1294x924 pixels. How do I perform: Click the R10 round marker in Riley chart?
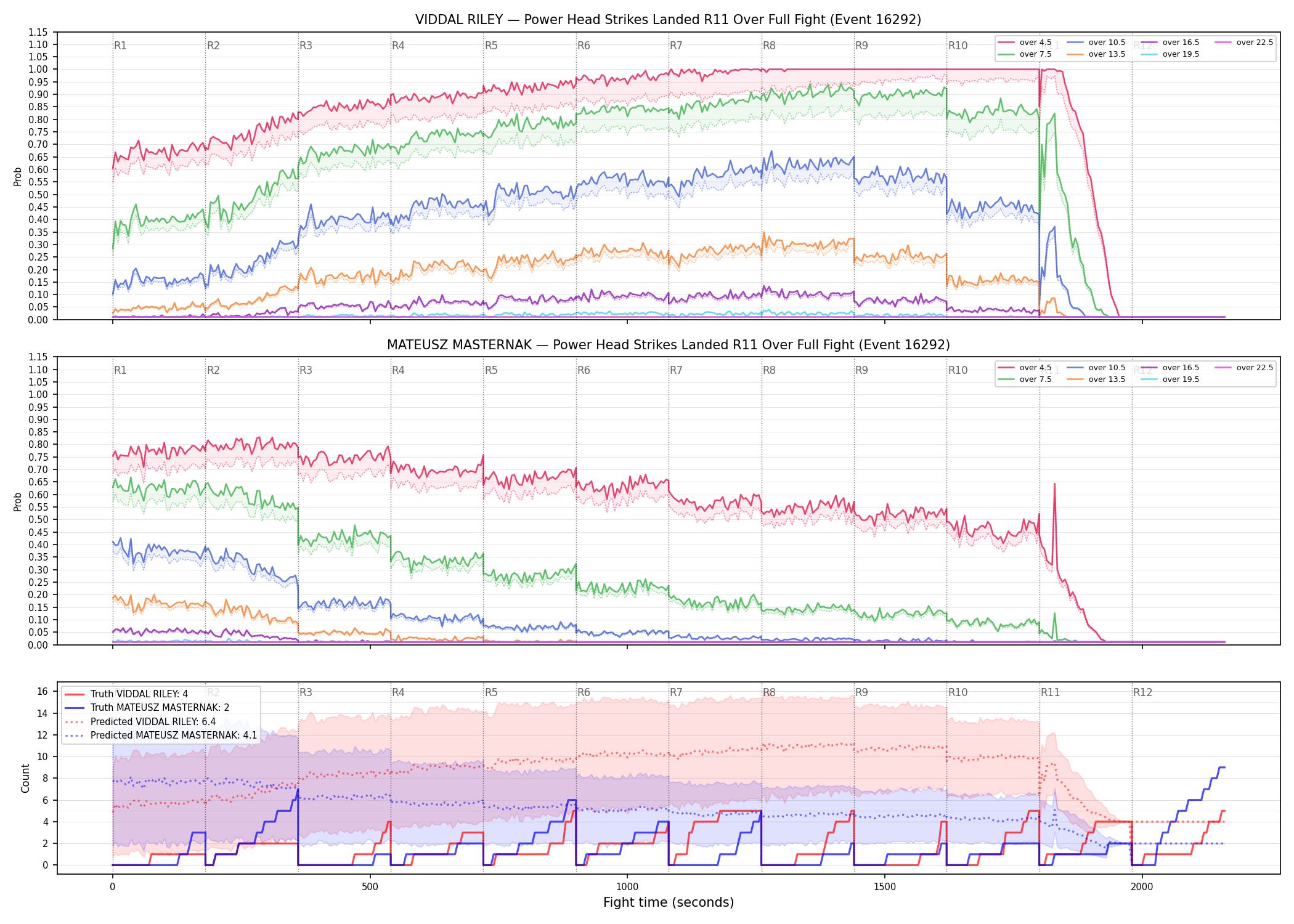point(958,46)
